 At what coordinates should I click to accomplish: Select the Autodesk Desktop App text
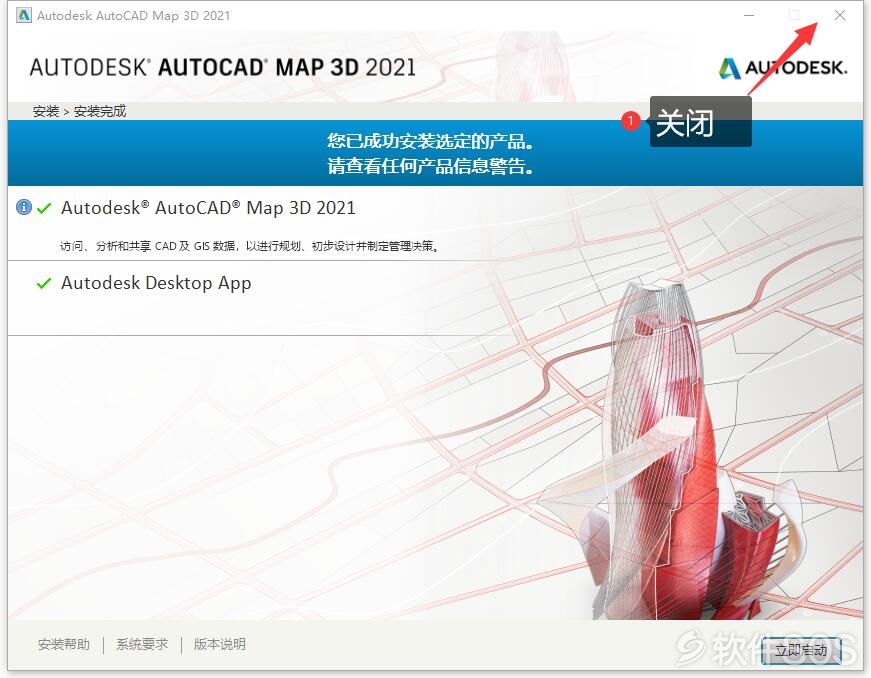pos(156,283)
